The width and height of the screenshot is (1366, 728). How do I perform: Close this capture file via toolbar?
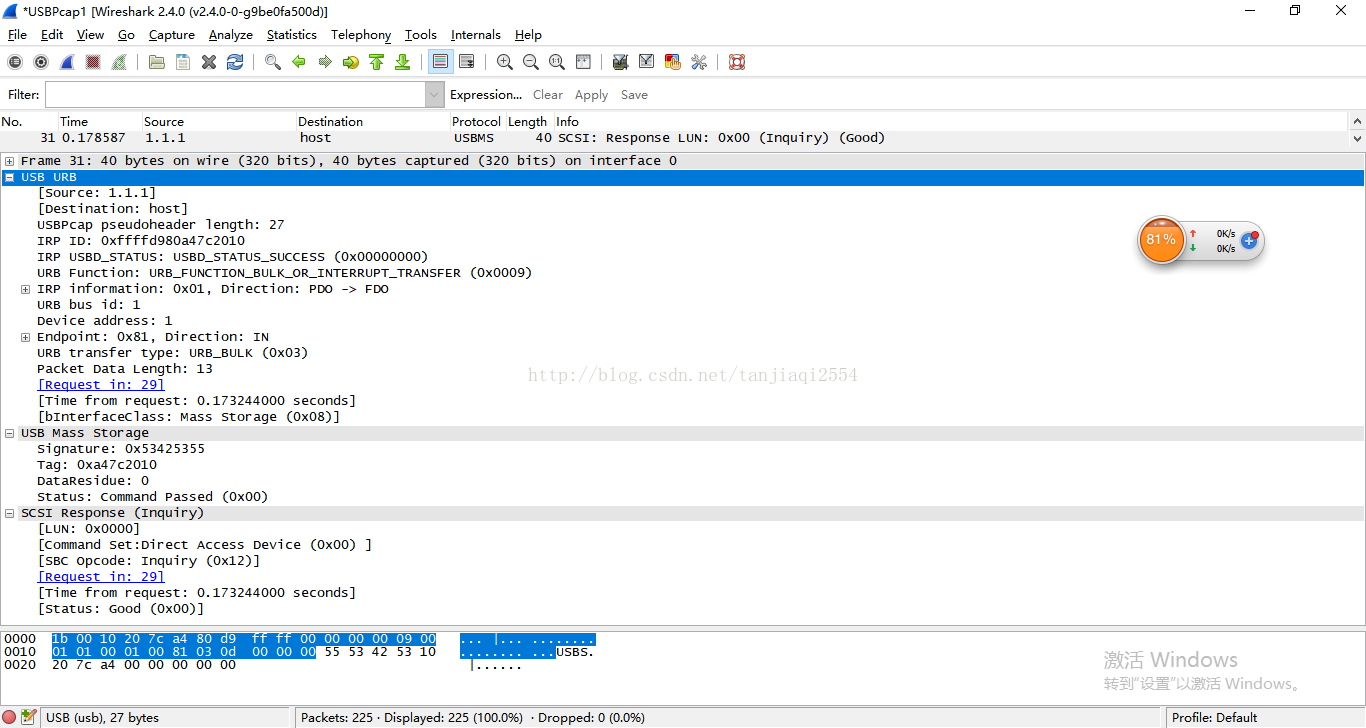pyautogui.click(x=209, y=62)
